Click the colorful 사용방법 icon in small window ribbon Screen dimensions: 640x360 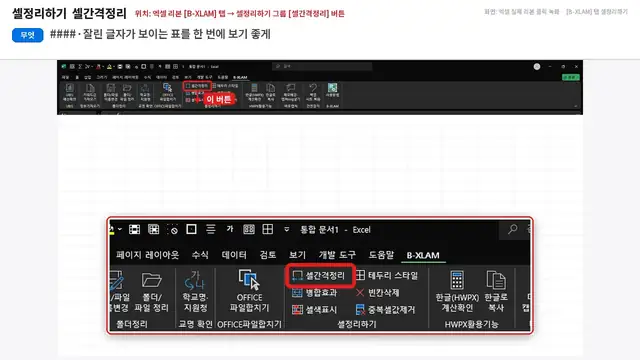(x=332, y=88)
